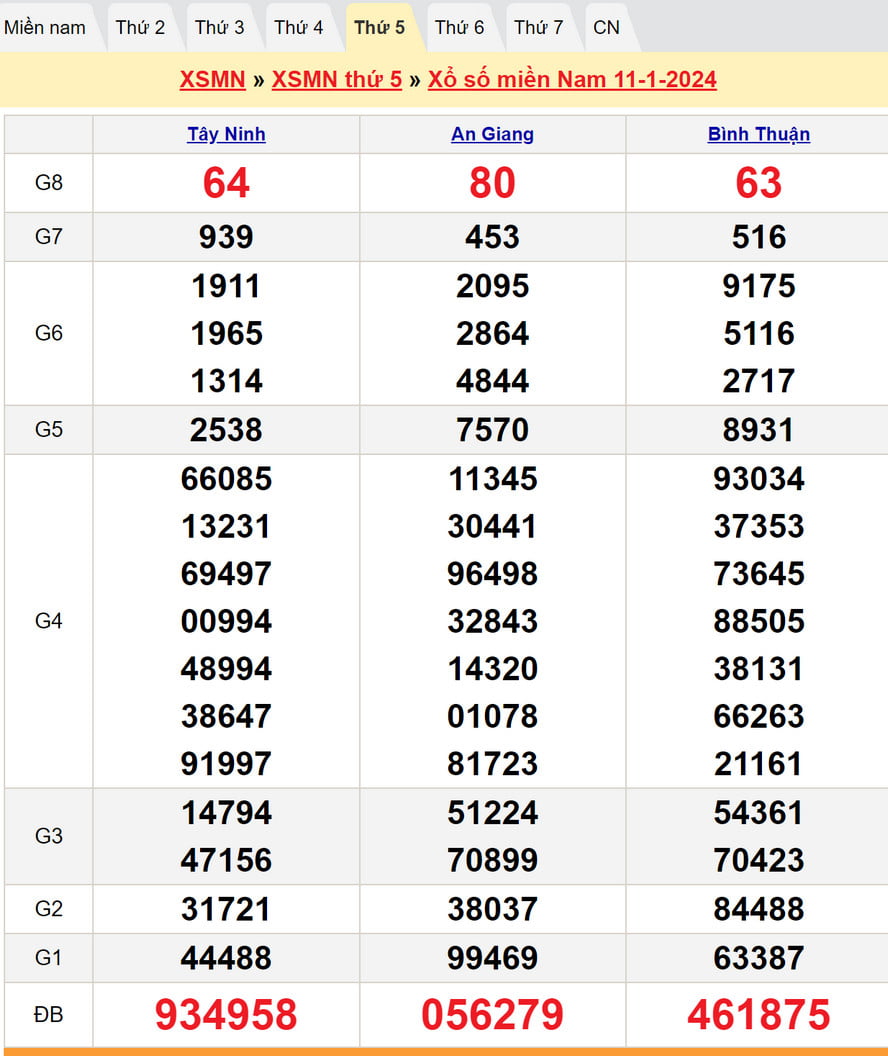The width and height of the screenshot is (888, 1056).
Task: Select the CN tab
Action: tap(606, 27)
